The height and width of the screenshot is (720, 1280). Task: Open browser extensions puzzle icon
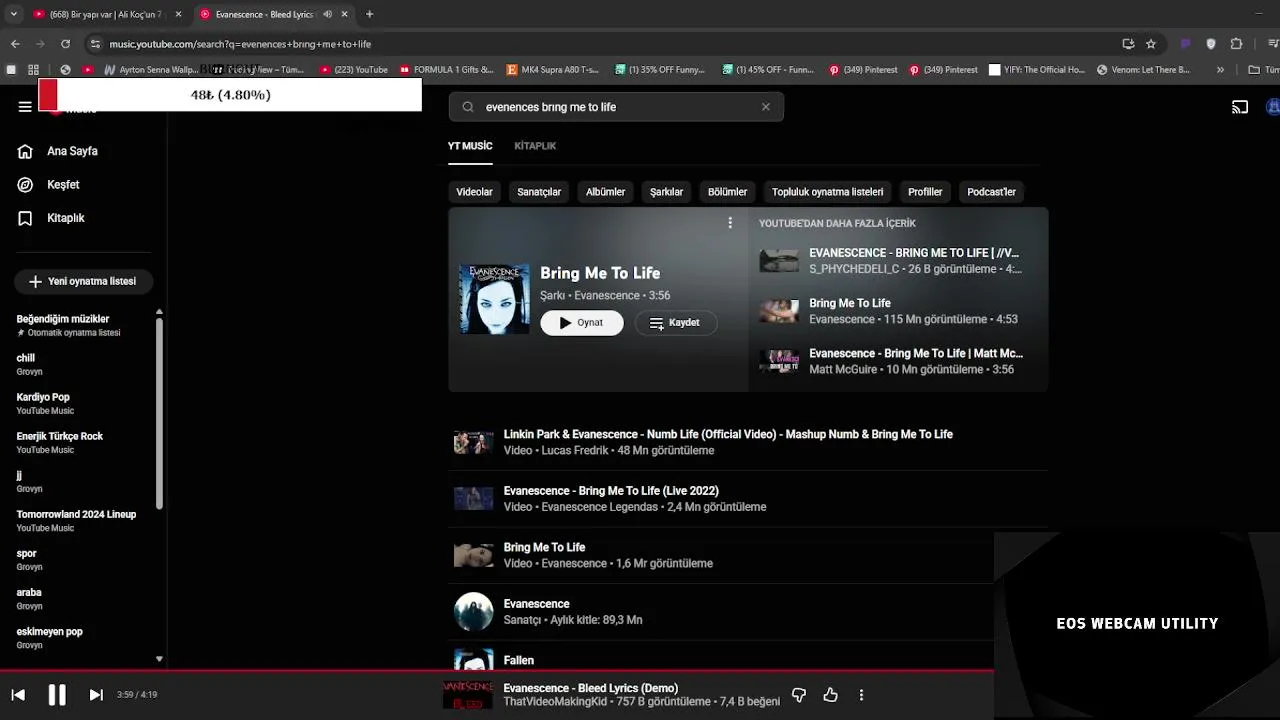pyautogui.click(x=1236, y=44)
